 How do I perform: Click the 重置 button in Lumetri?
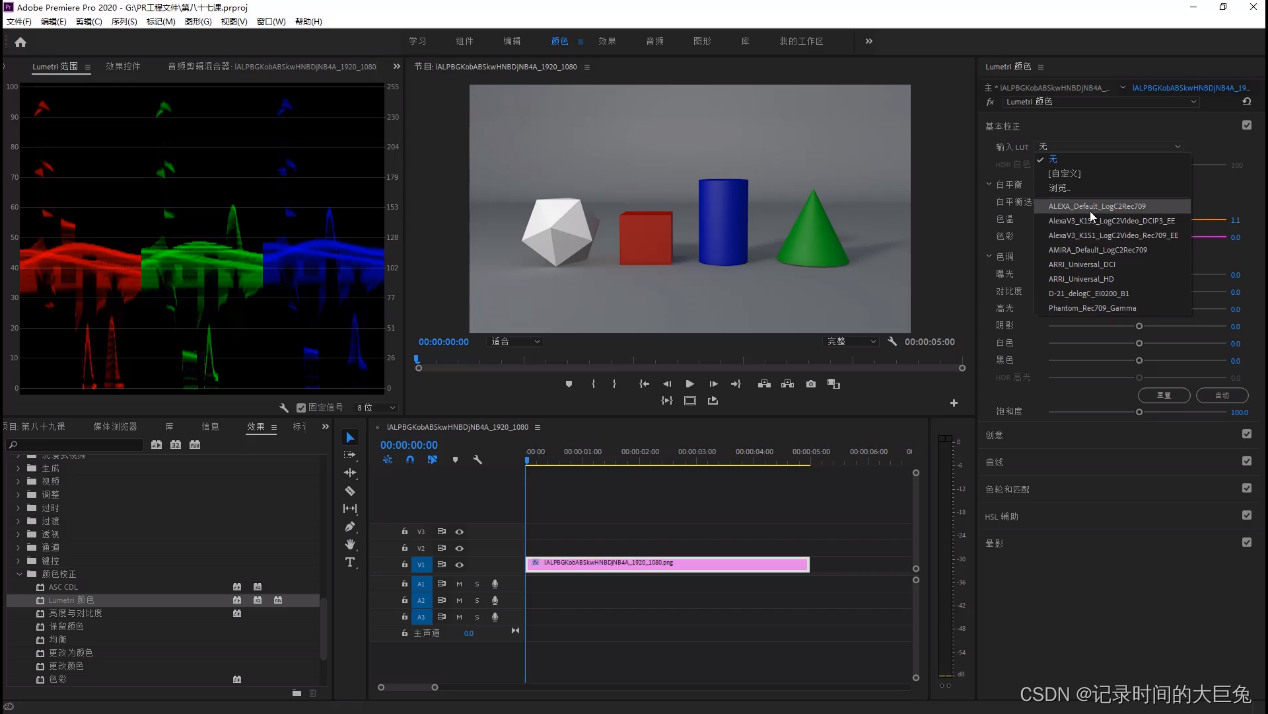(x=1164, y=395)
